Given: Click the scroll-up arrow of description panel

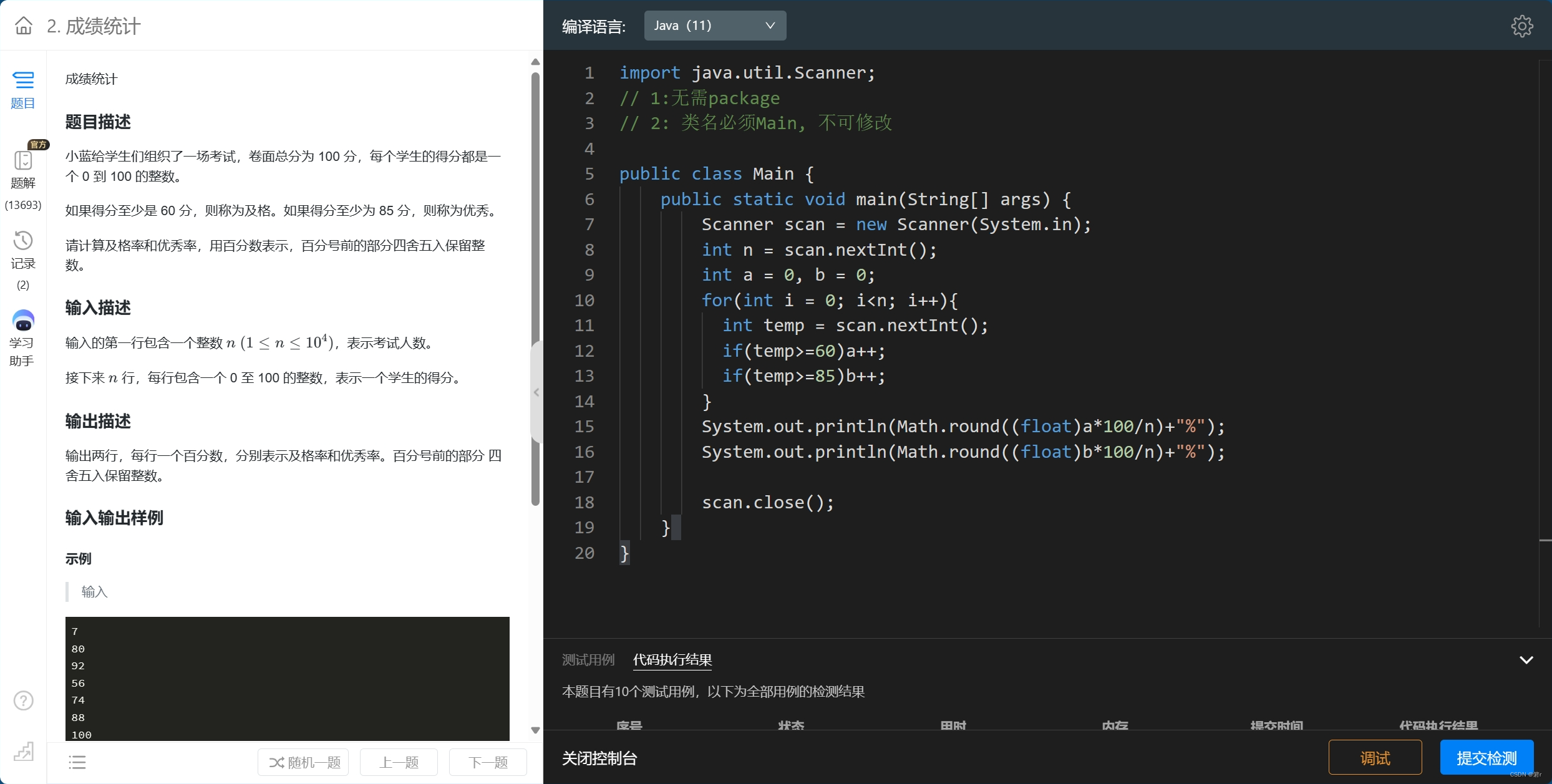Looking at the screenshot, I should click(x=535, y=62).
